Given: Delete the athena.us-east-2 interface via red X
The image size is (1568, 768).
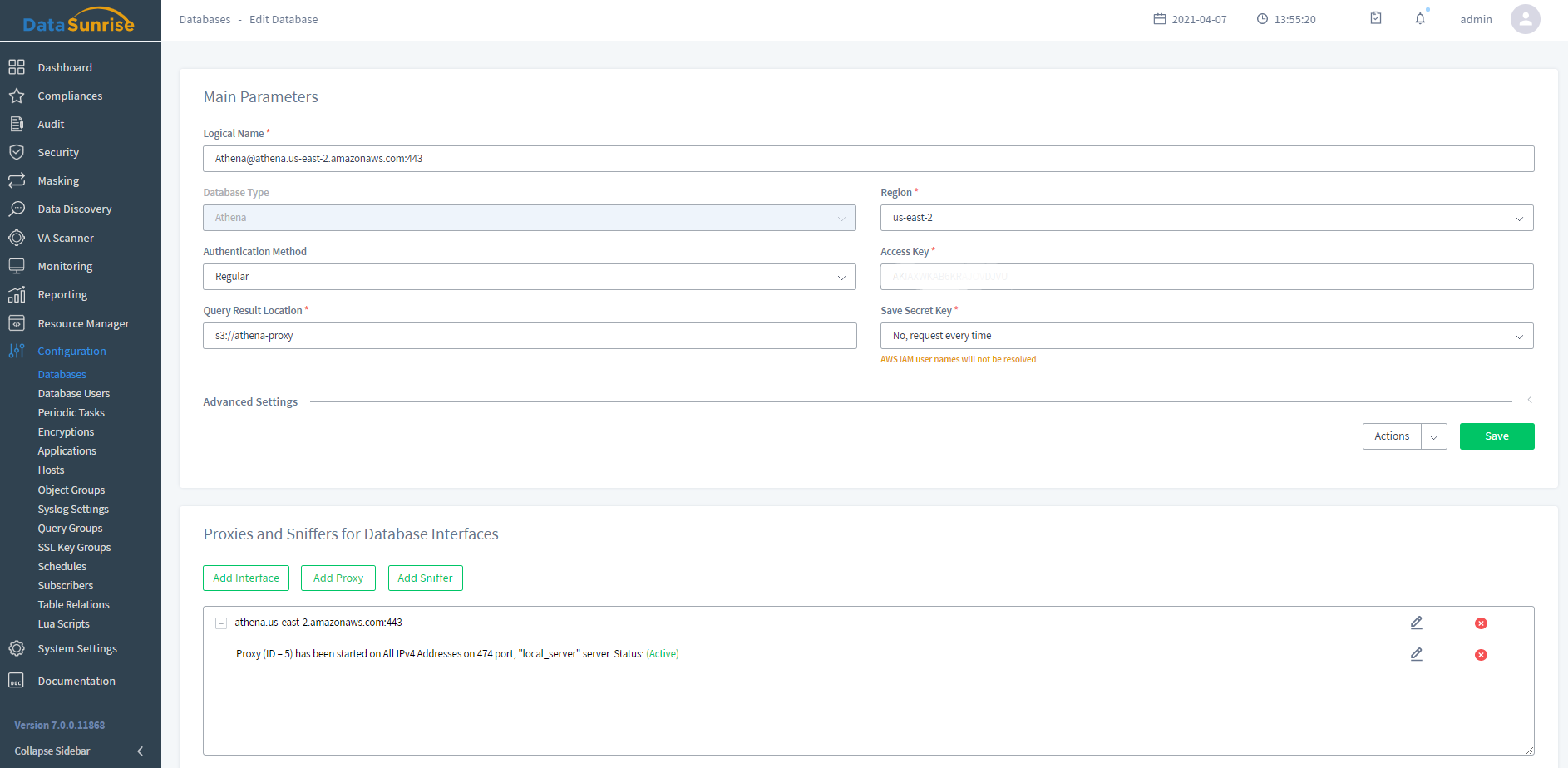Looking at the screenshot, I should pos(1481,623).
